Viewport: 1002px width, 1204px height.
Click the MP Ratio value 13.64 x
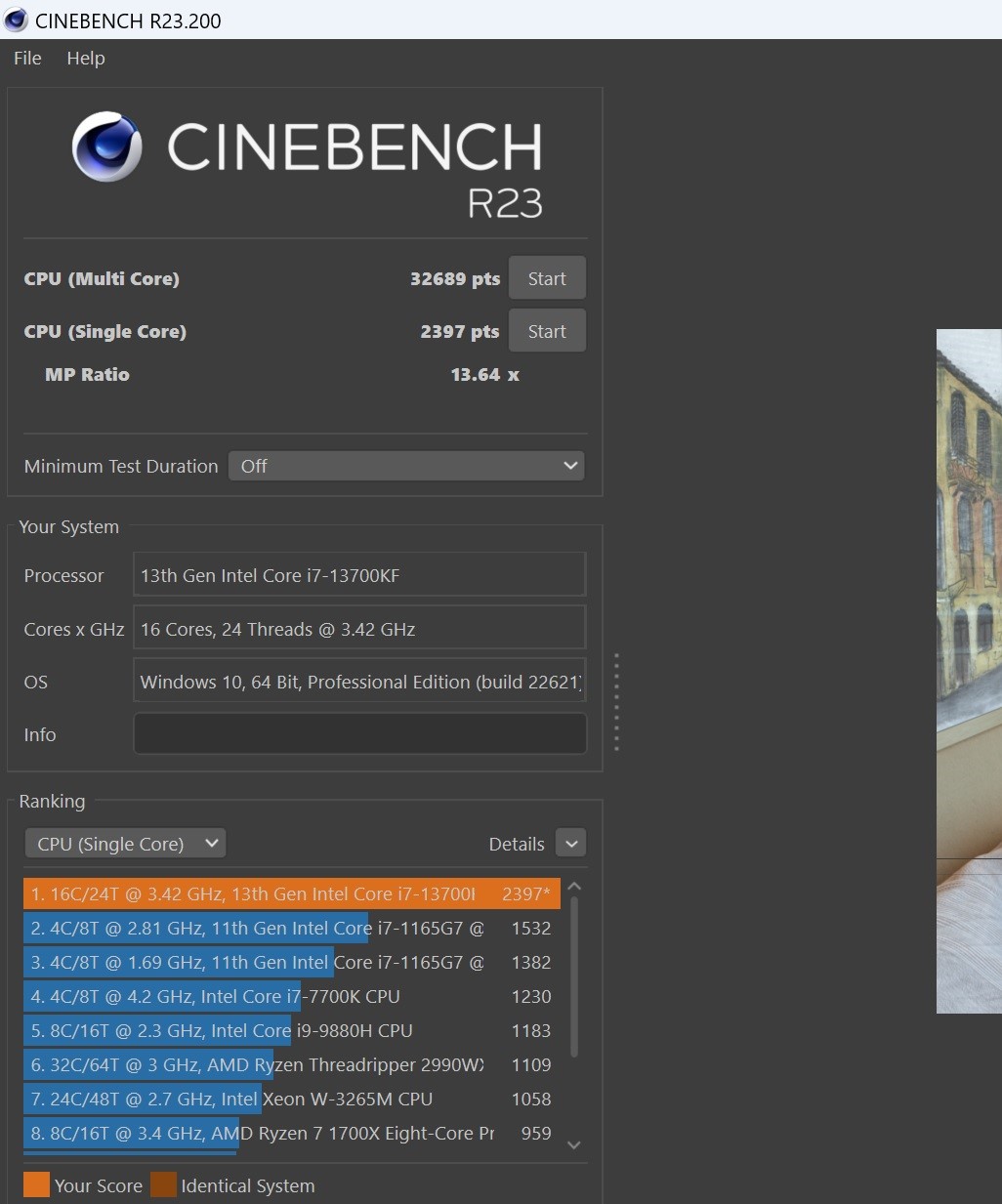pyautogui.click(x=484, y=375)
